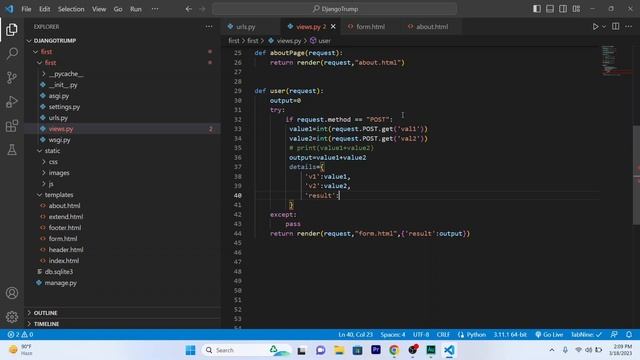Image resolution: width=640 pixels, height=360 pixels.
Task: Open the Edit menu
Action: pos(44,9)
